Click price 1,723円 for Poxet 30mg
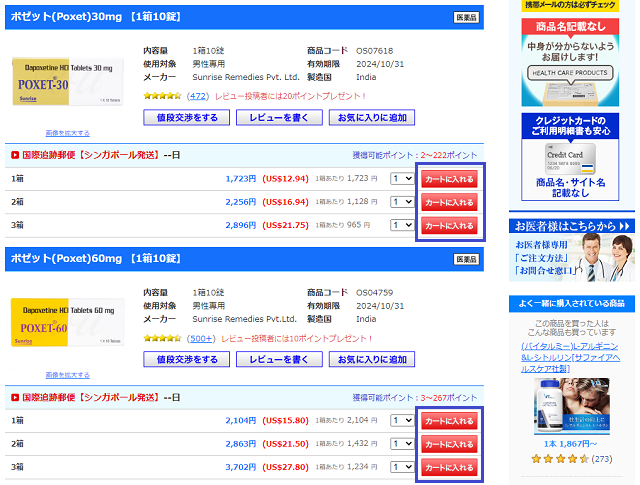 (241, 179)
